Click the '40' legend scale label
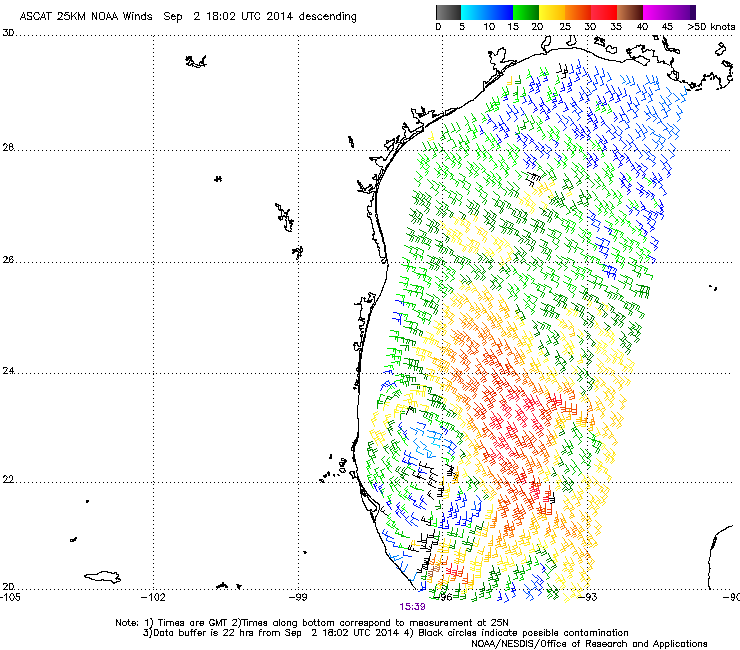Viewport: 740px width, 650px height. (642, 27)
